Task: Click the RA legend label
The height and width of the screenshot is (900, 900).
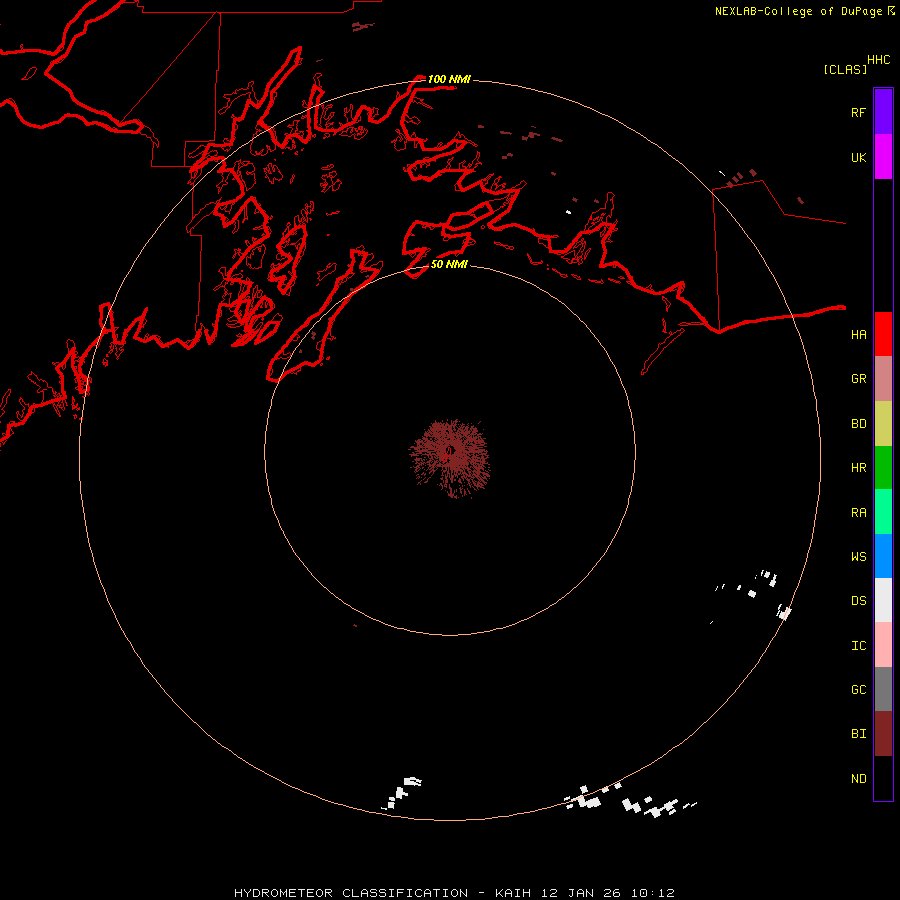Action: click(858, 512)
